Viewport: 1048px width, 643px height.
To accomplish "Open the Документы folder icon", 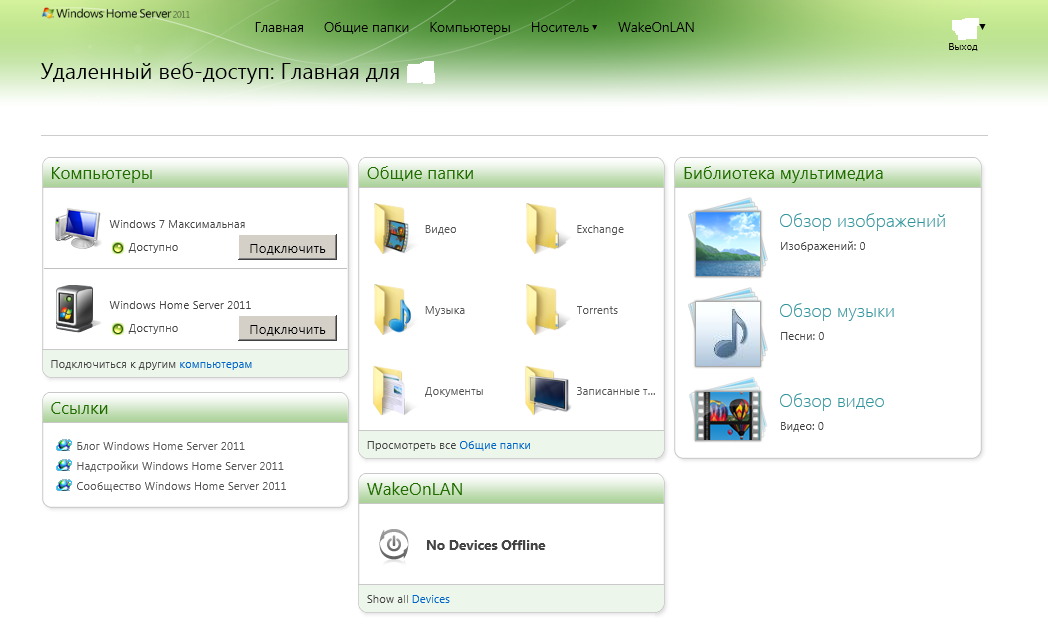I will point(393,391).
